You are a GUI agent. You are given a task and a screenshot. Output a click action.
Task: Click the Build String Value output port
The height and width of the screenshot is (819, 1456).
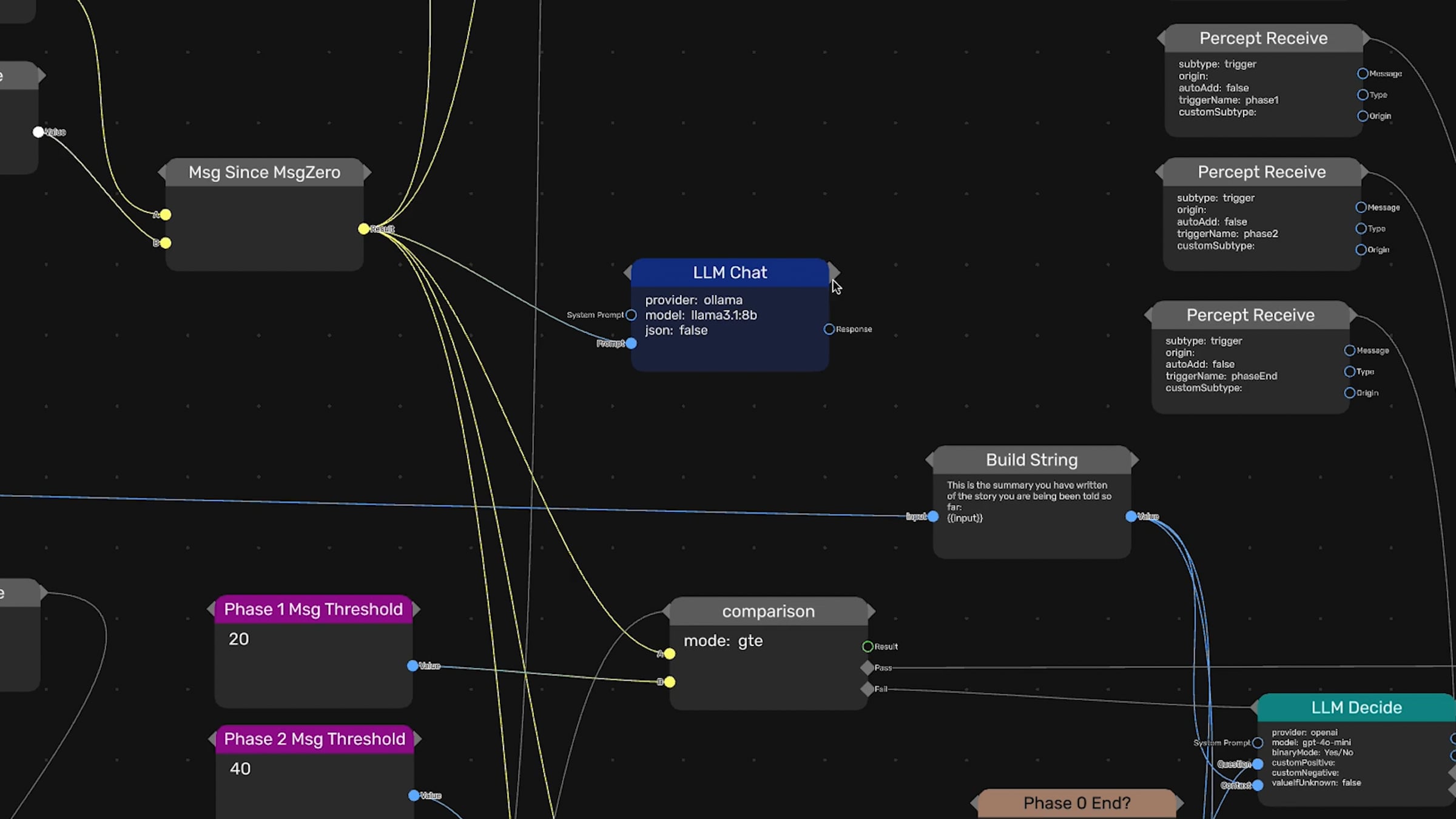(1131, 516)
